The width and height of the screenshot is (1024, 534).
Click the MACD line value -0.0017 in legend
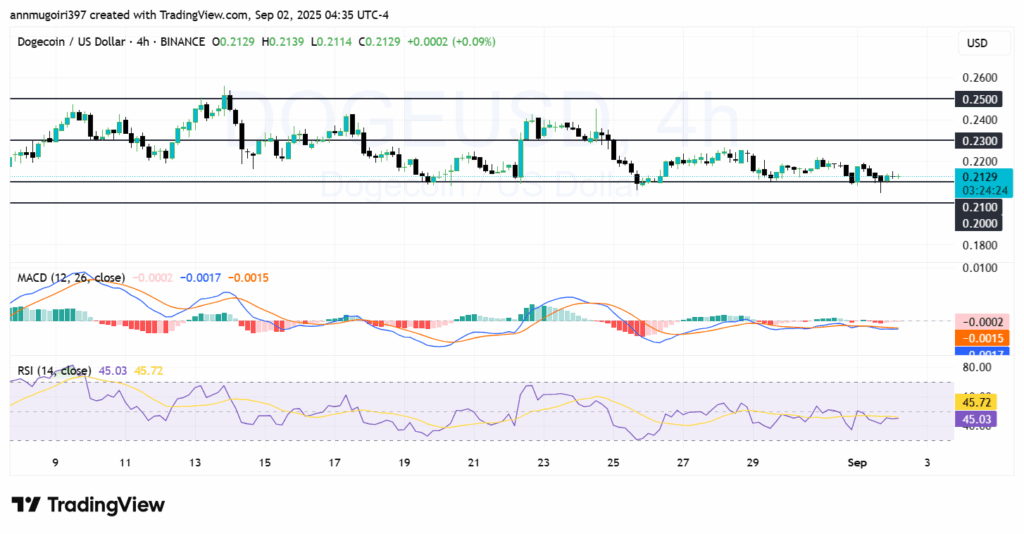point(200,278)
